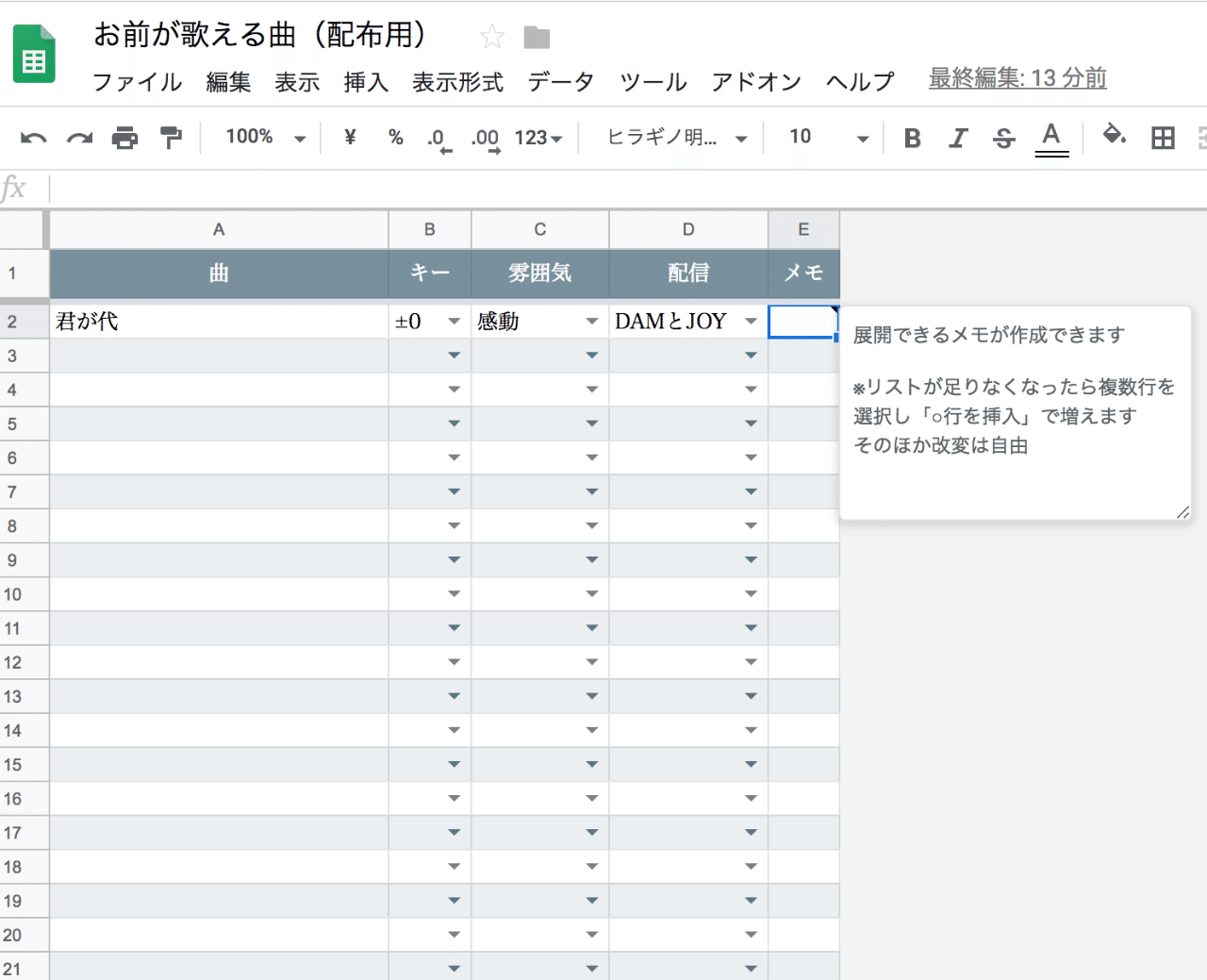Select column D header

688,229
